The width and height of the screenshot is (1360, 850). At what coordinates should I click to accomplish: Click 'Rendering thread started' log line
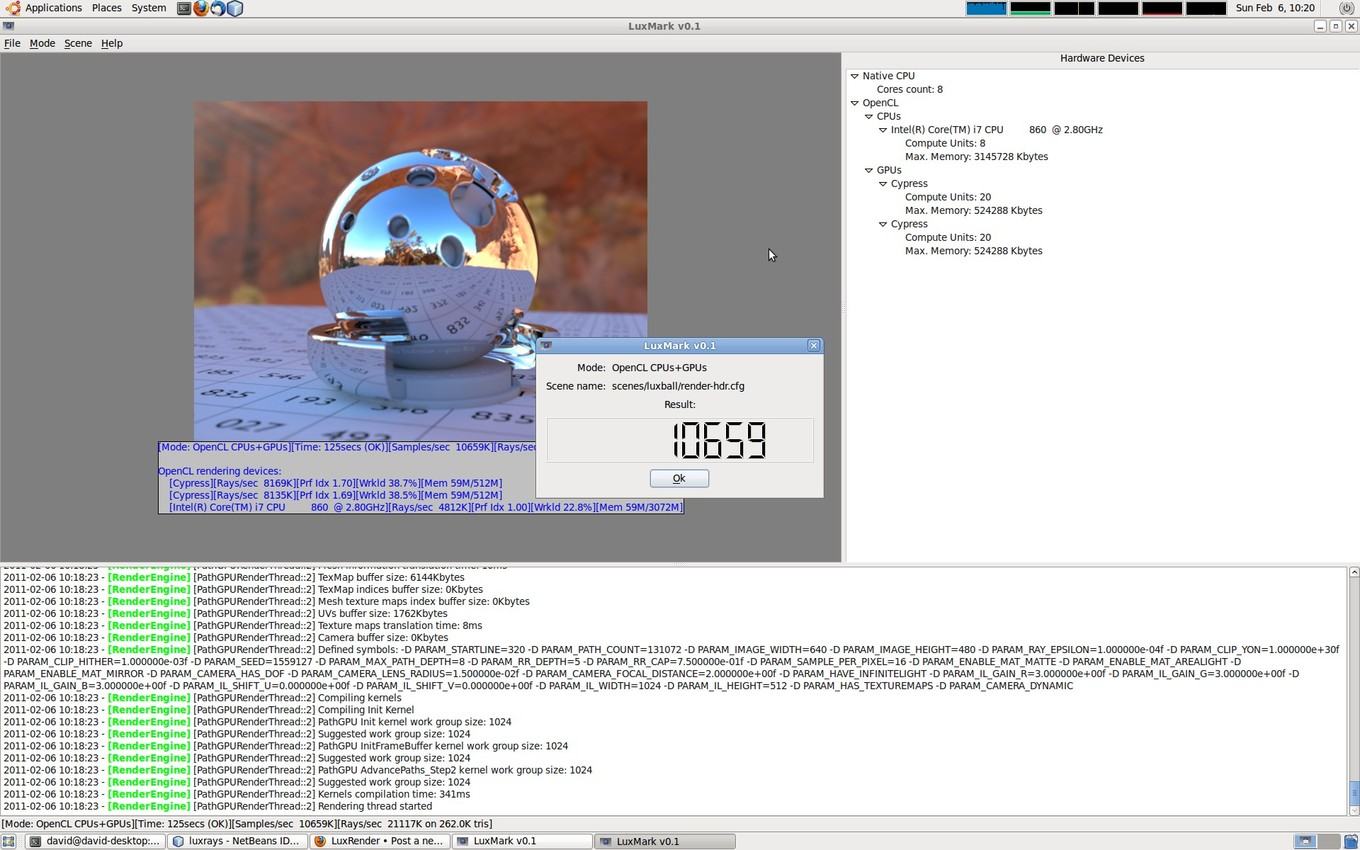(x=375, y=806)
